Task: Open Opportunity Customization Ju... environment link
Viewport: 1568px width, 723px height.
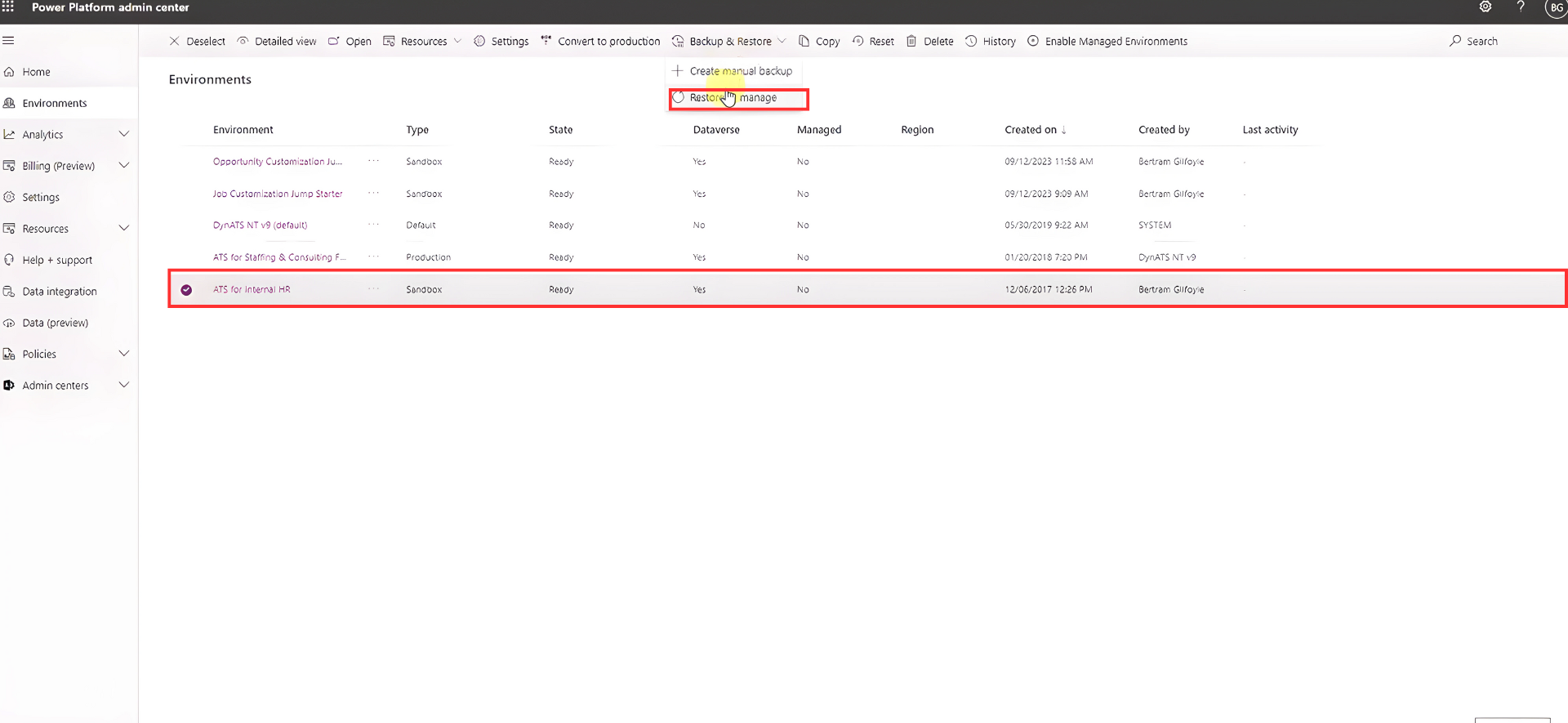Action: click(278, 162)
